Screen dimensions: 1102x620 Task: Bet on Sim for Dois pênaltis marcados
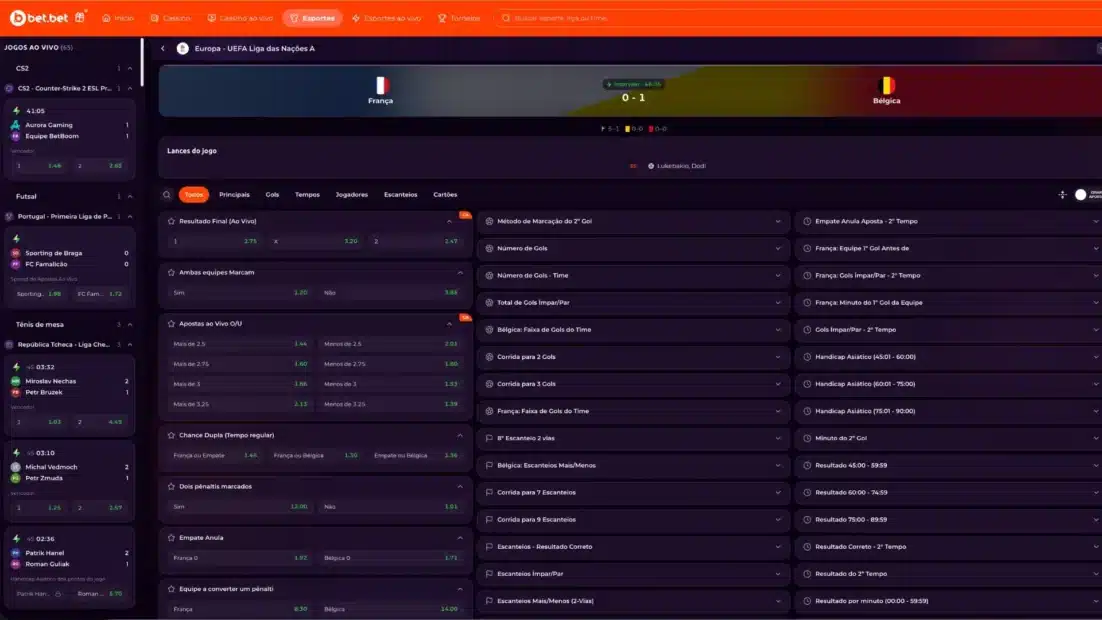point(240,507)
